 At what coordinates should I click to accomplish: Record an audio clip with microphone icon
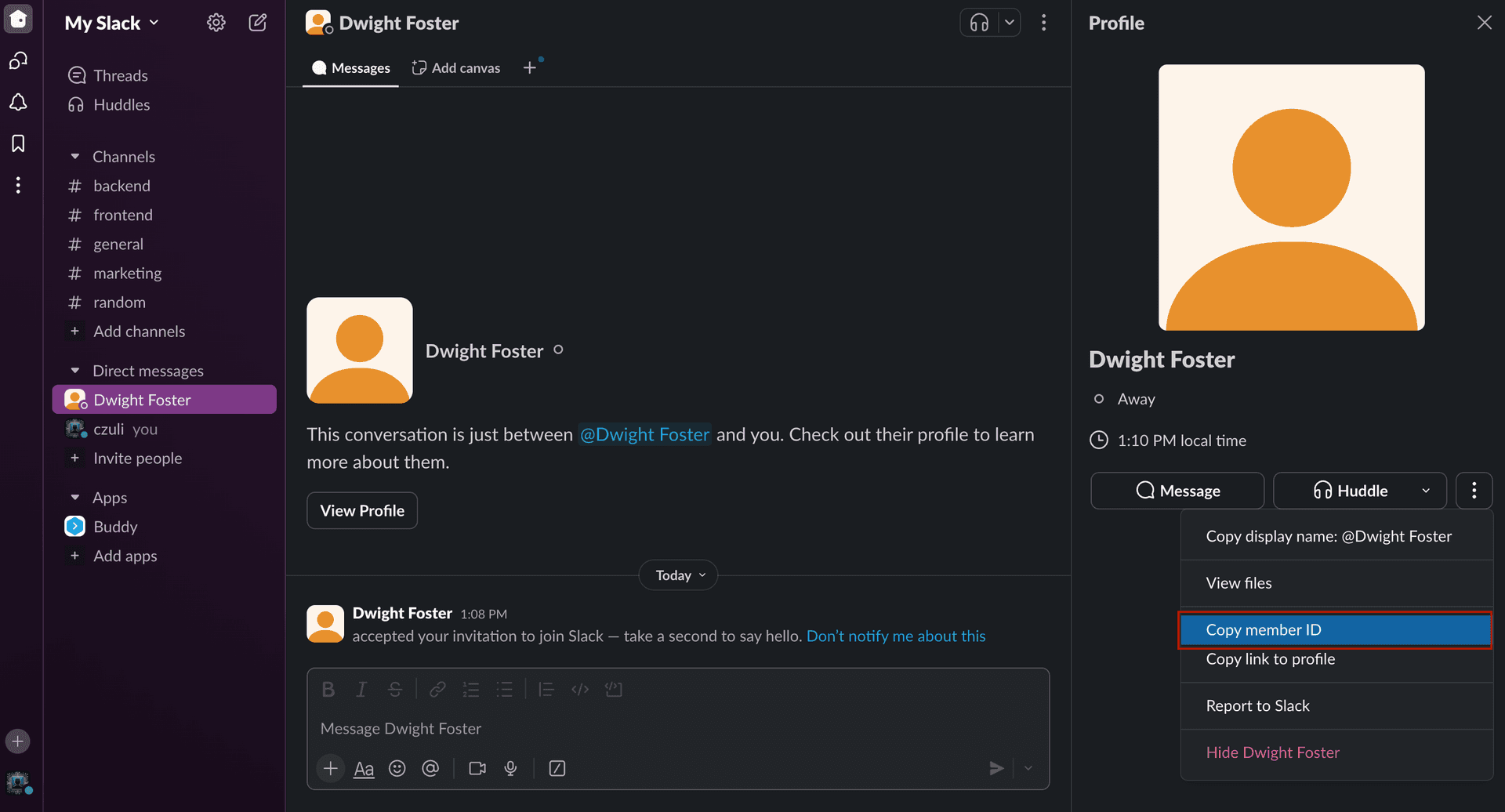click(510, 768)
